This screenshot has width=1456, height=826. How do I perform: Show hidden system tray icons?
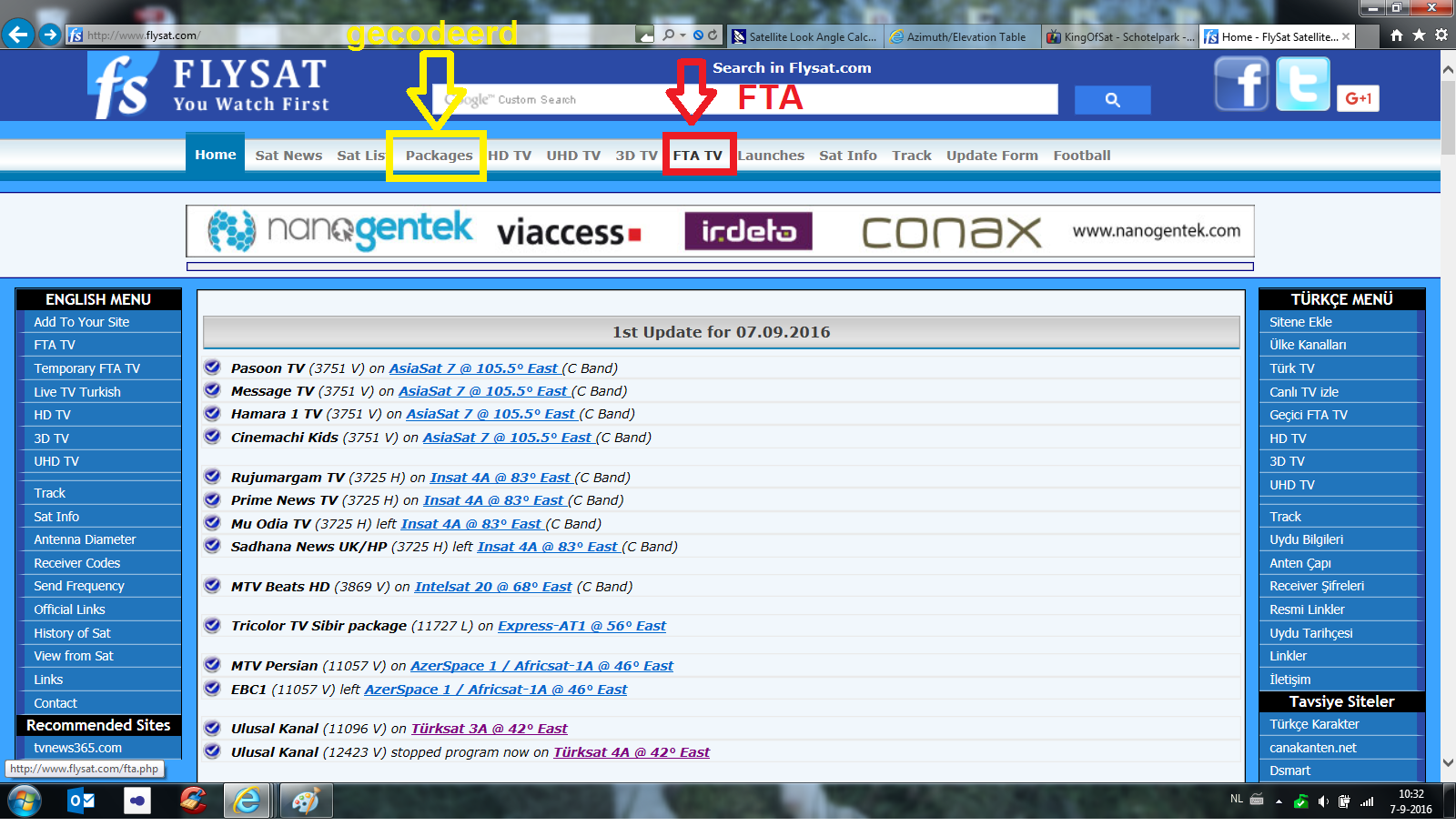[x=1279, y=801]
